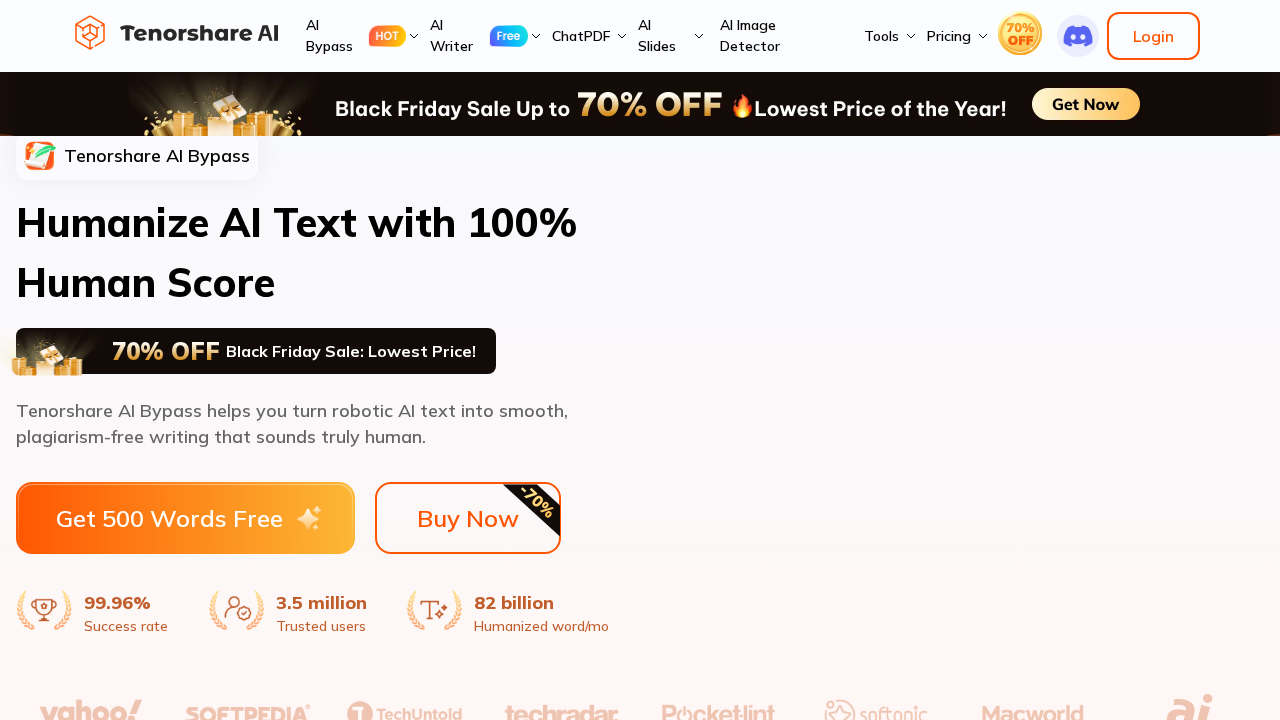Open AI Image Detector menu item

click(749, 36)
